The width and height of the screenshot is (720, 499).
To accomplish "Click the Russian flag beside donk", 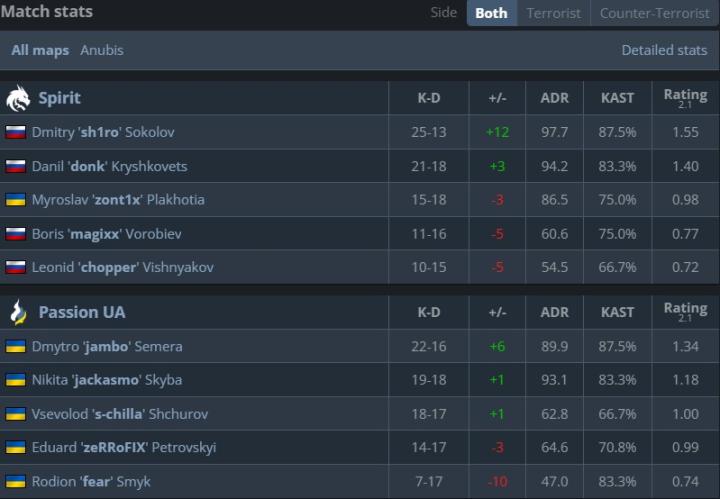I will point(15,166).
